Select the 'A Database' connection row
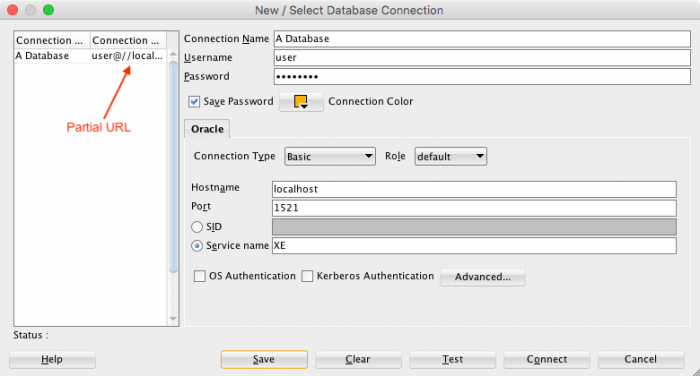The image size is (700, 376). [x=90, y=56]
